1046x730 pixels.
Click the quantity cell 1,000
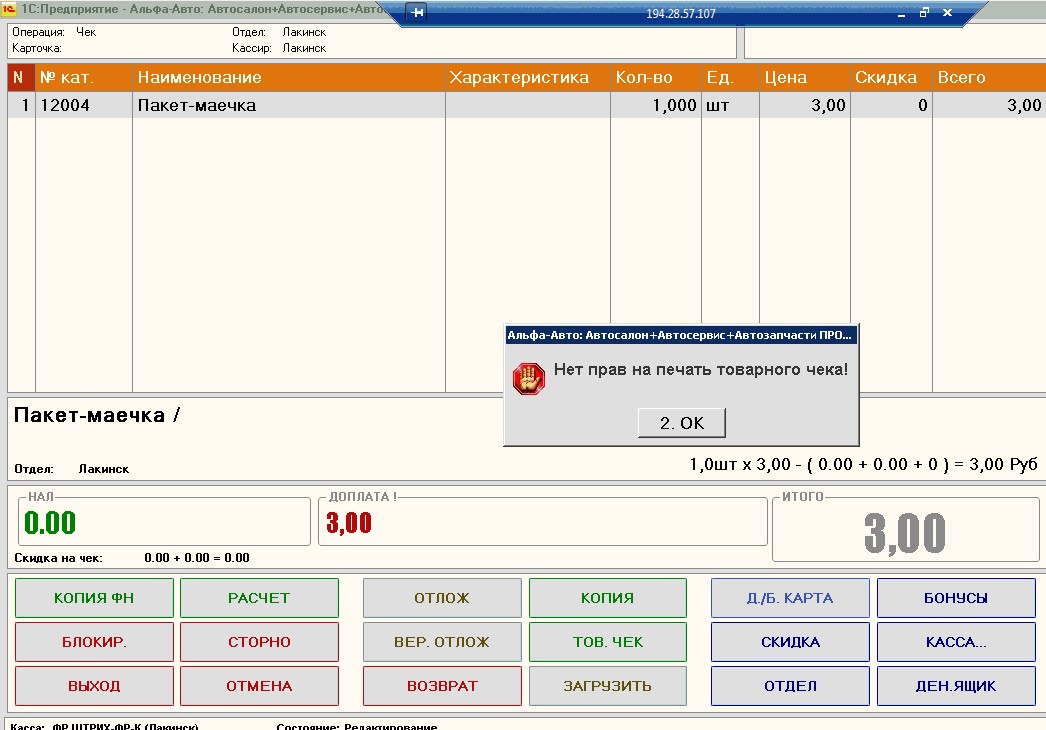[656, 105]
